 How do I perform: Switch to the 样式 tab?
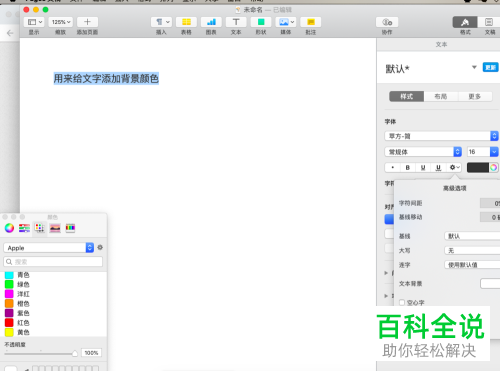pyautogui.click(x=407, y=97)
